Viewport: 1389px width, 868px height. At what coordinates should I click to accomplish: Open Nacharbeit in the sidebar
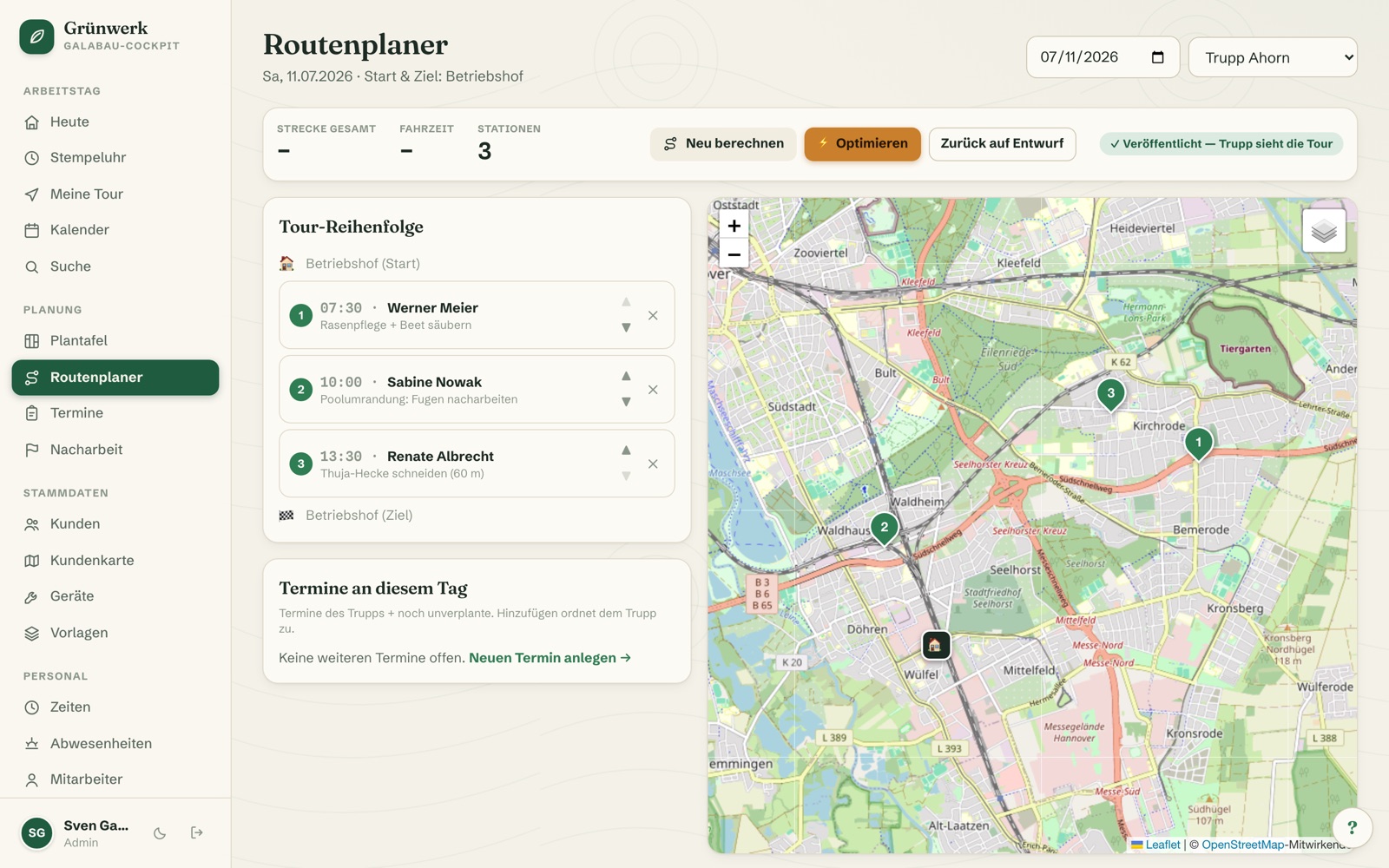click(115, 450)
